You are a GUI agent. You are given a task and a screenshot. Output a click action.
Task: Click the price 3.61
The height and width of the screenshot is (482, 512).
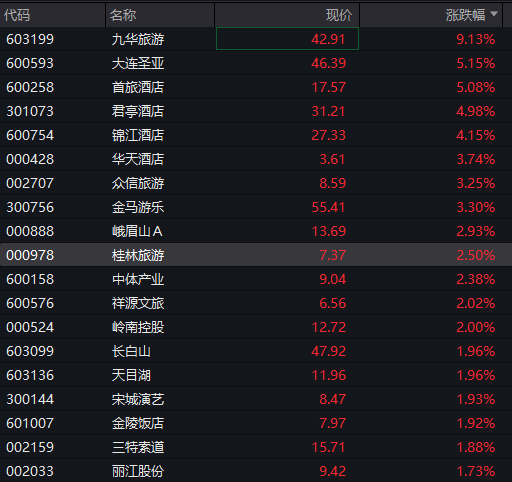click(333, 159)
